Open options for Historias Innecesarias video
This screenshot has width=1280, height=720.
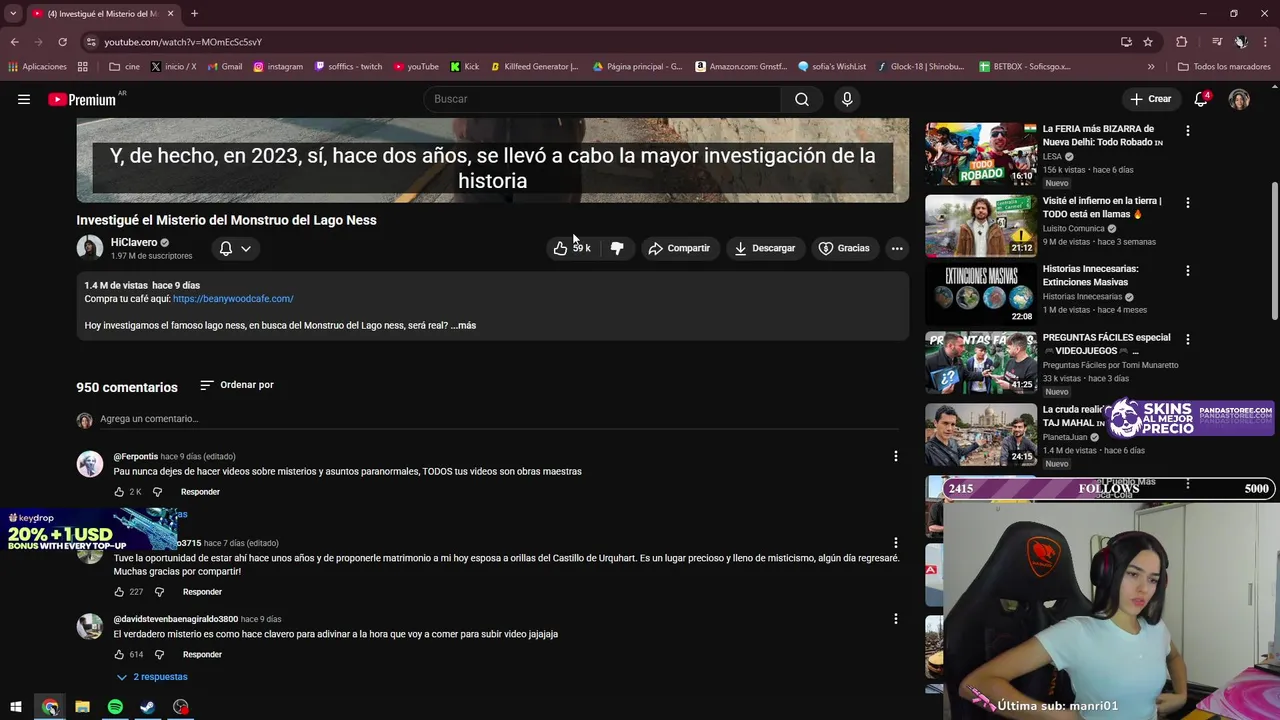(x=1188, y=271)
